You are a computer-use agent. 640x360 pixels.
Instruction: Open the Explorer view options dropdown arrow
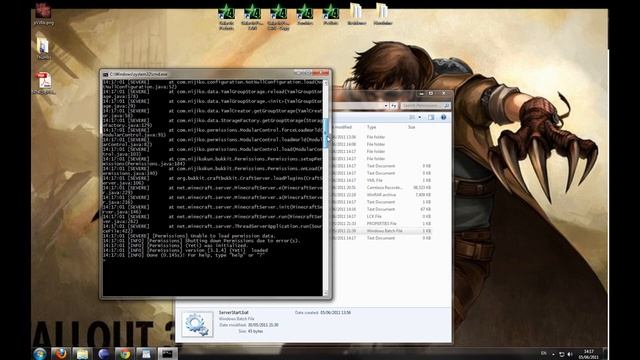[420, 118]
